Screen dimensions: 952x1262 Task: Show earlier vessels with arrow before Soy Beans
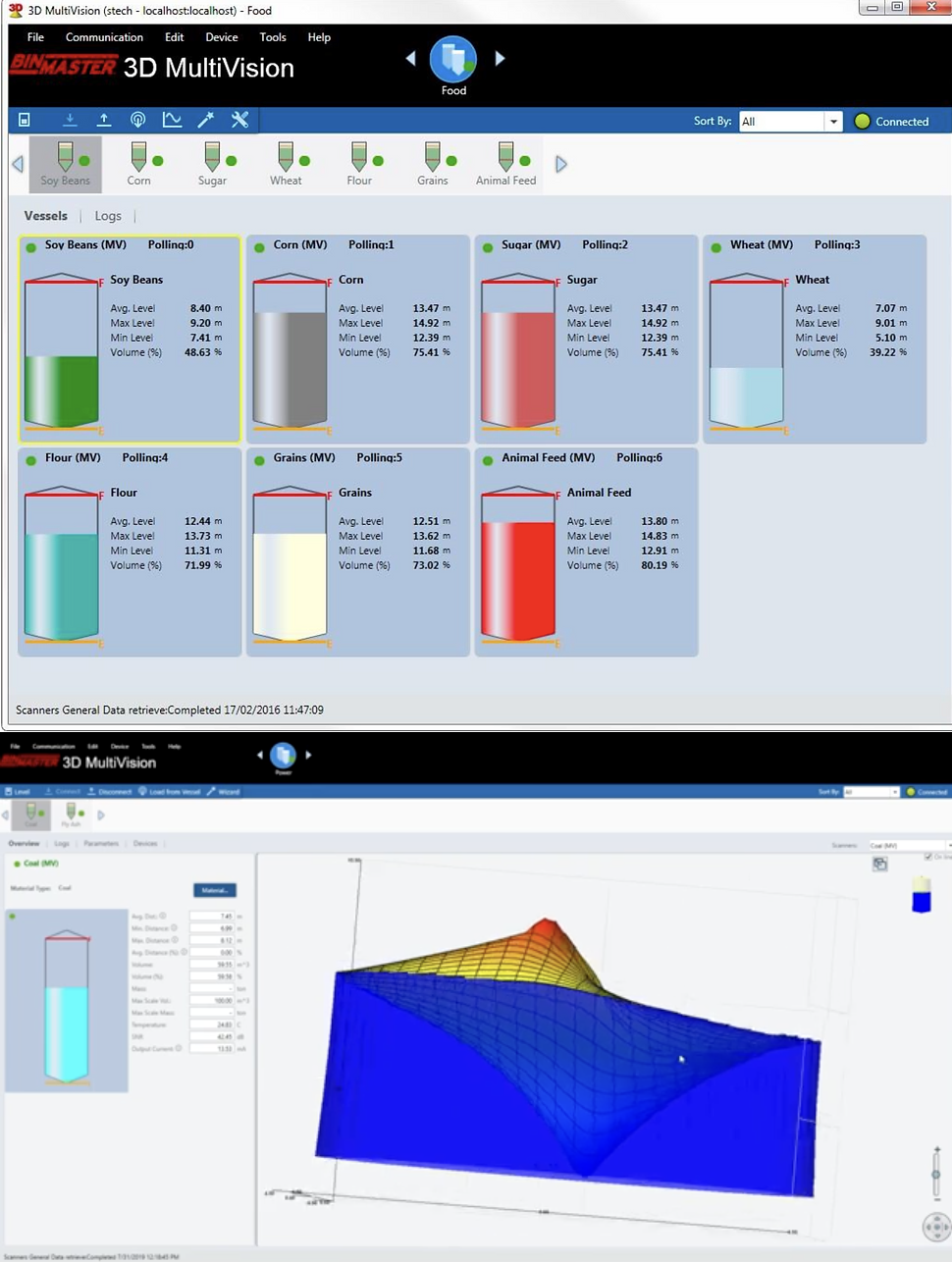point(18,164)
